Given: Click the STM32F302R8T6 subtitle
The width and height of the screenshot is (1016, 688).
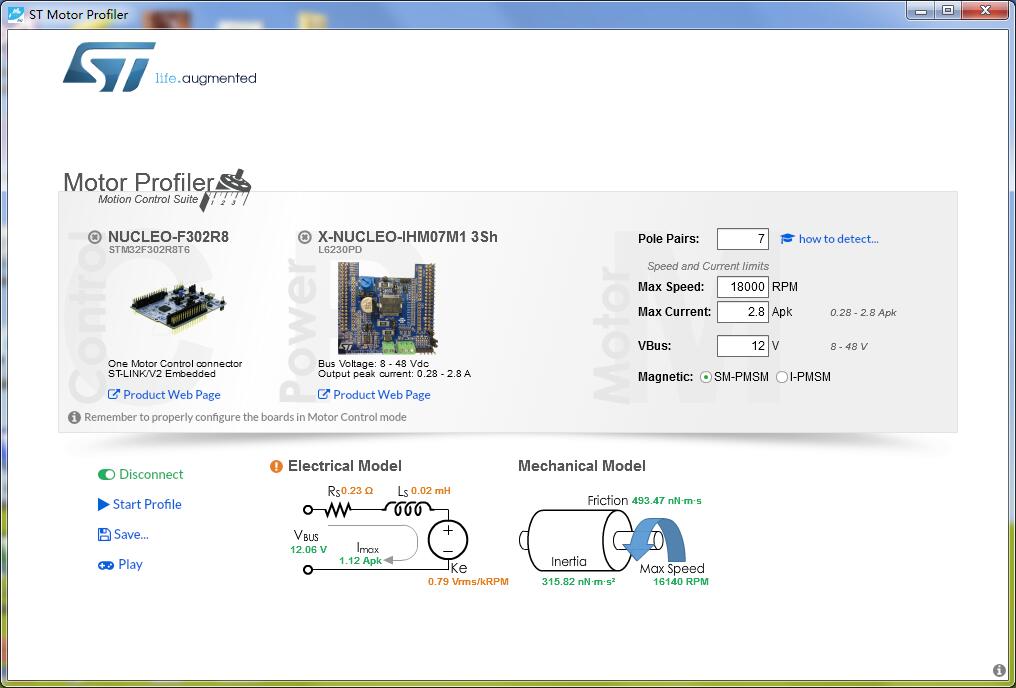Looking at the screenshot, I should click(x=149, y=250).
